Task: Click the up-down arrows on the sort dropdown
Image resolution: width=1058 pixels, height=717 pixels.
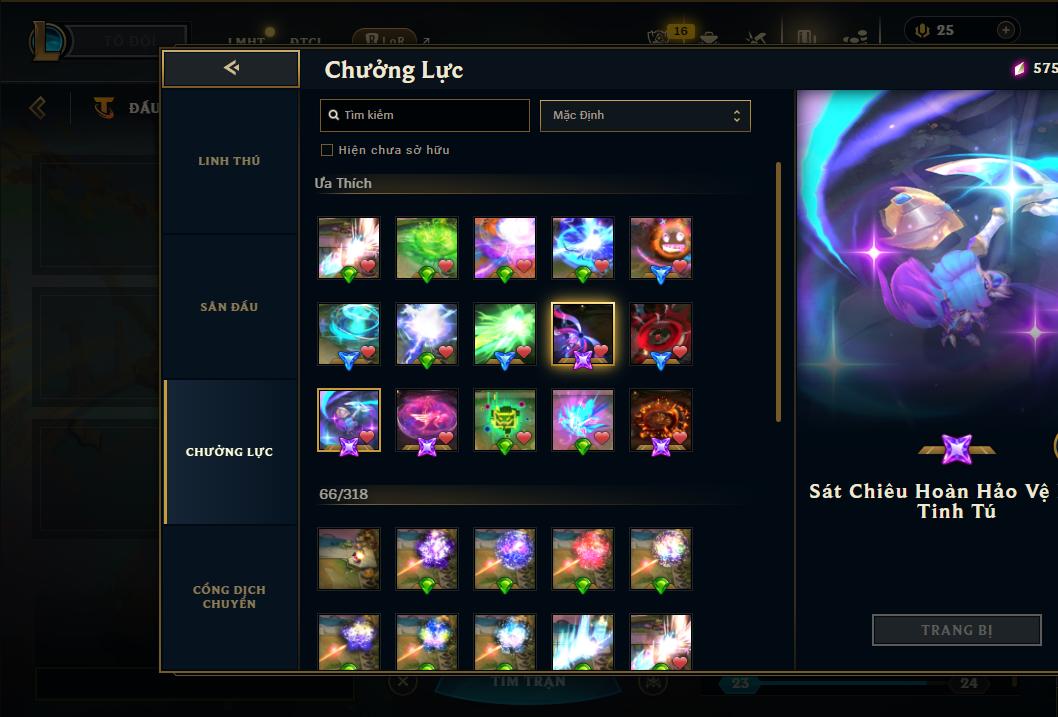Action: click(737, 116)
